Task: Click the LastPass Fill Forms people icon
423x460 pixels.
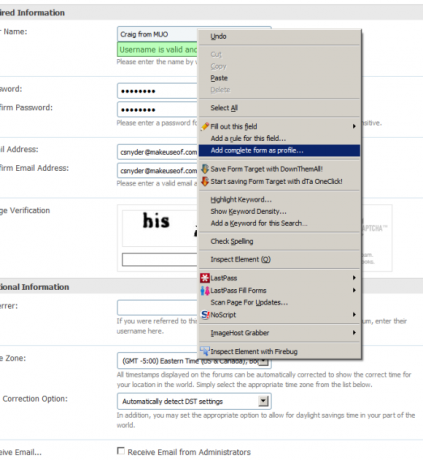Action: [x=205, y=290]
